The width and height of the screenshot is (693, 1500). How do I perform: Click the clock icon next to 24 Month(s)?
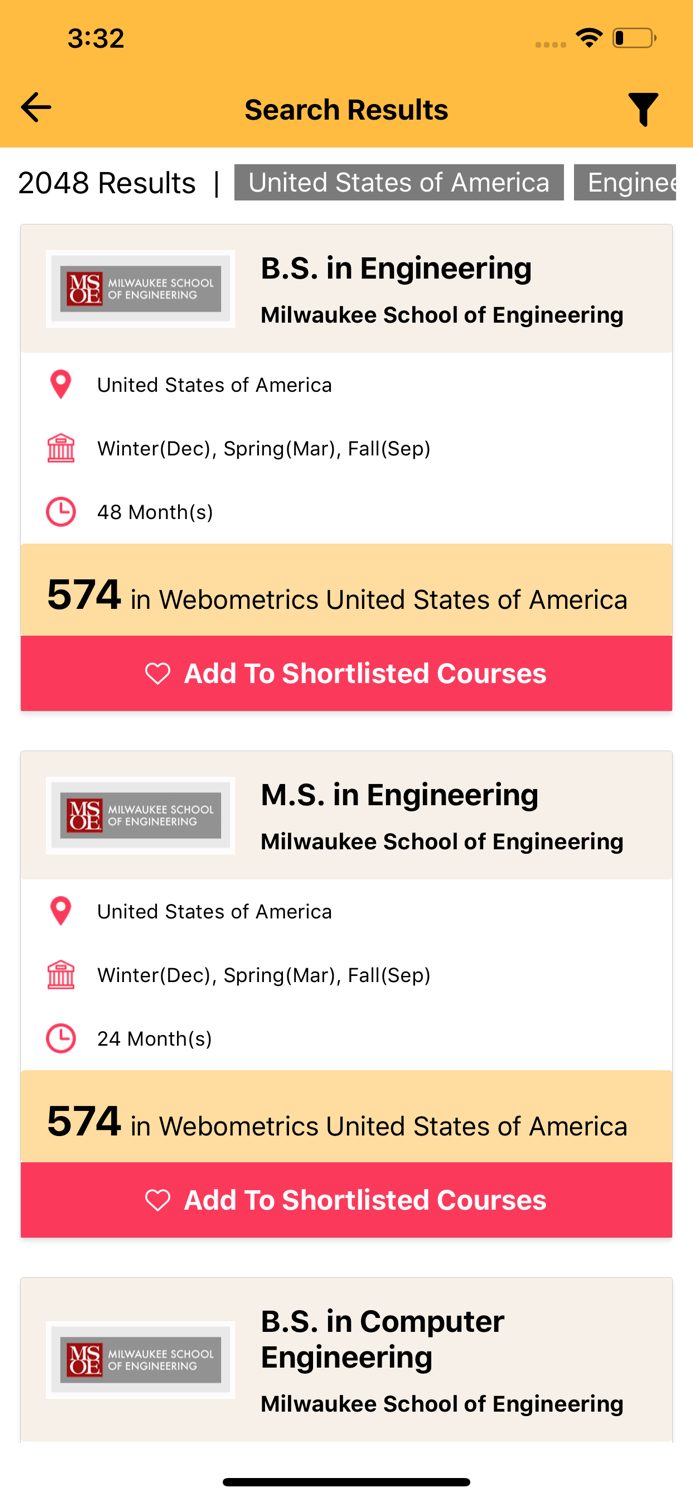point(60,1038)
